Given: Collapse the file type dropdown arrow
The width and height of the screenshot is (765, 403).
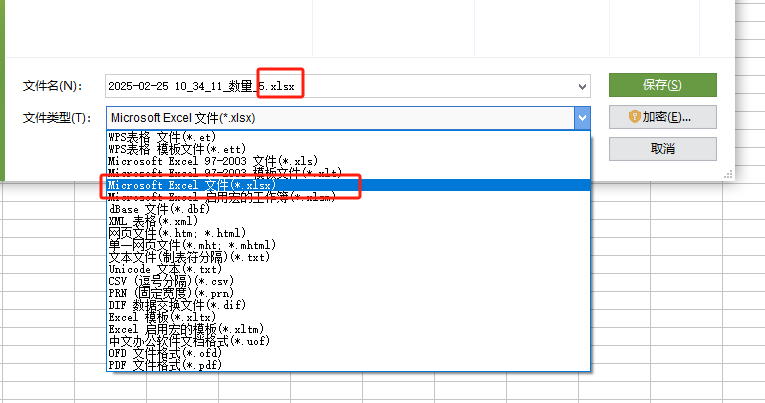Looking at the screenshot, I should [x=582, y=118].
